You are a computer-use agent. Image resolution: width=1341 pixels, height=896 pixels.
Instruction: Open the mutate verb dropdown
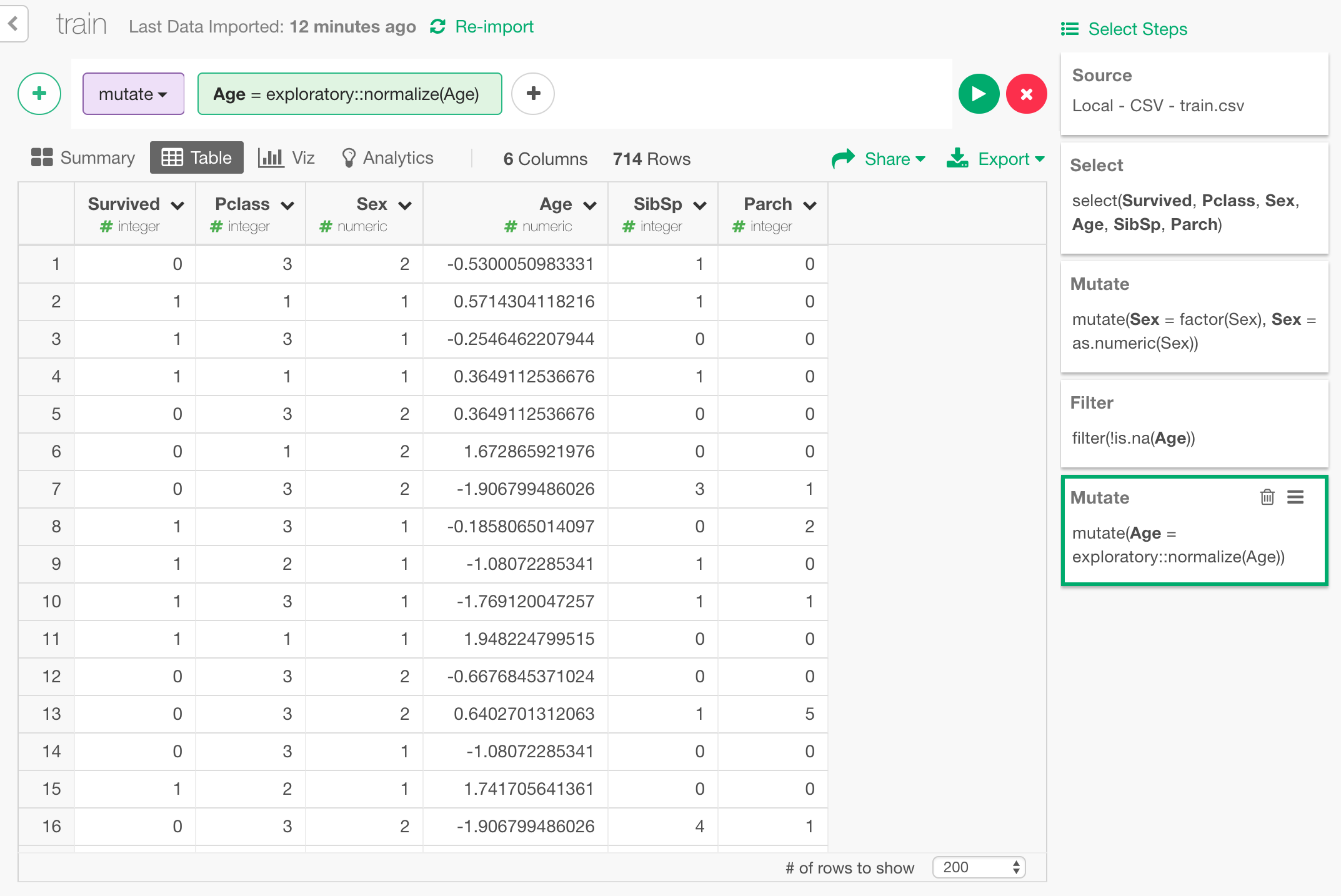133,94
